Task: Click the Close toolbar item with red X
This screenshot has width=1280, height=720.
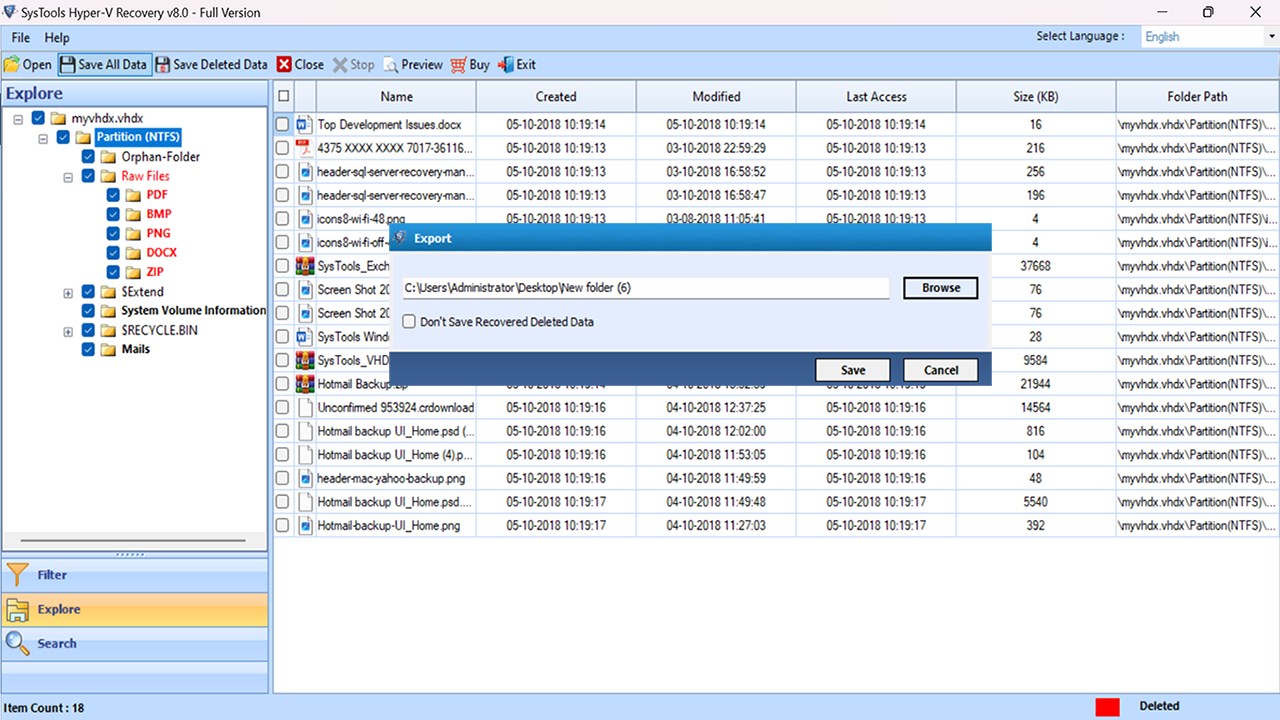Action: tap(300, 64)
